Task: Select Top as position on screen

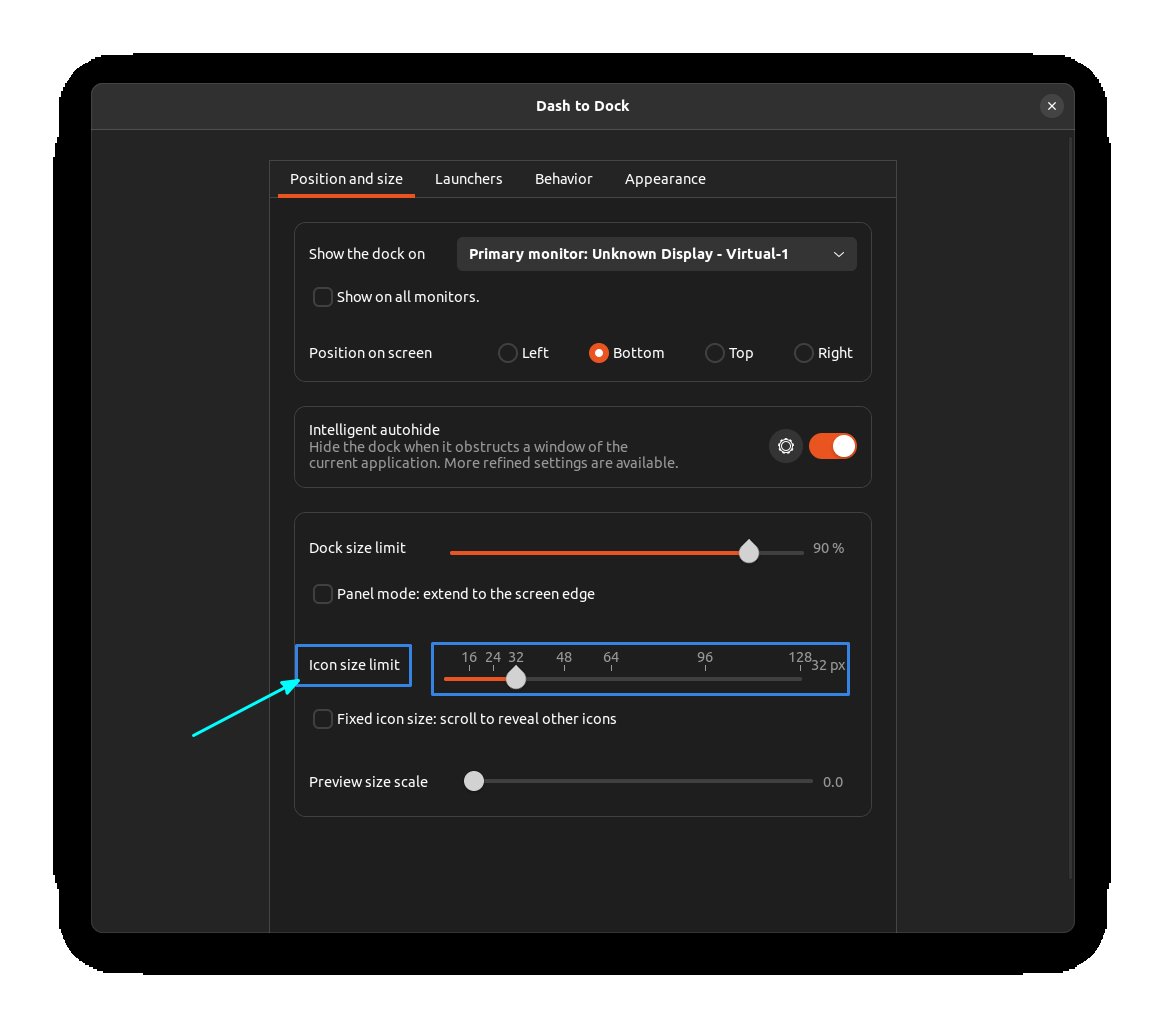Action: 715,353
